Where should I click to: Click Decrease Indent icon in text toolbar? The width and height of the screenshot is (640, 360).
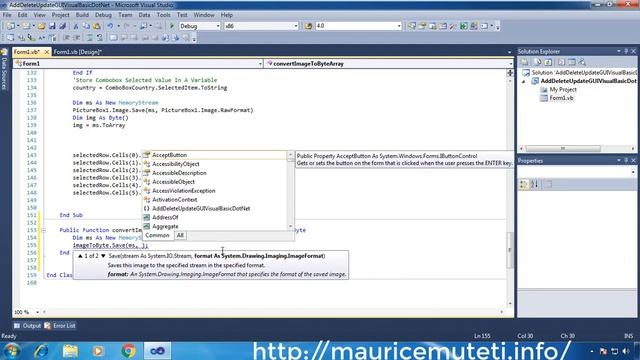(x=66, y=38)
